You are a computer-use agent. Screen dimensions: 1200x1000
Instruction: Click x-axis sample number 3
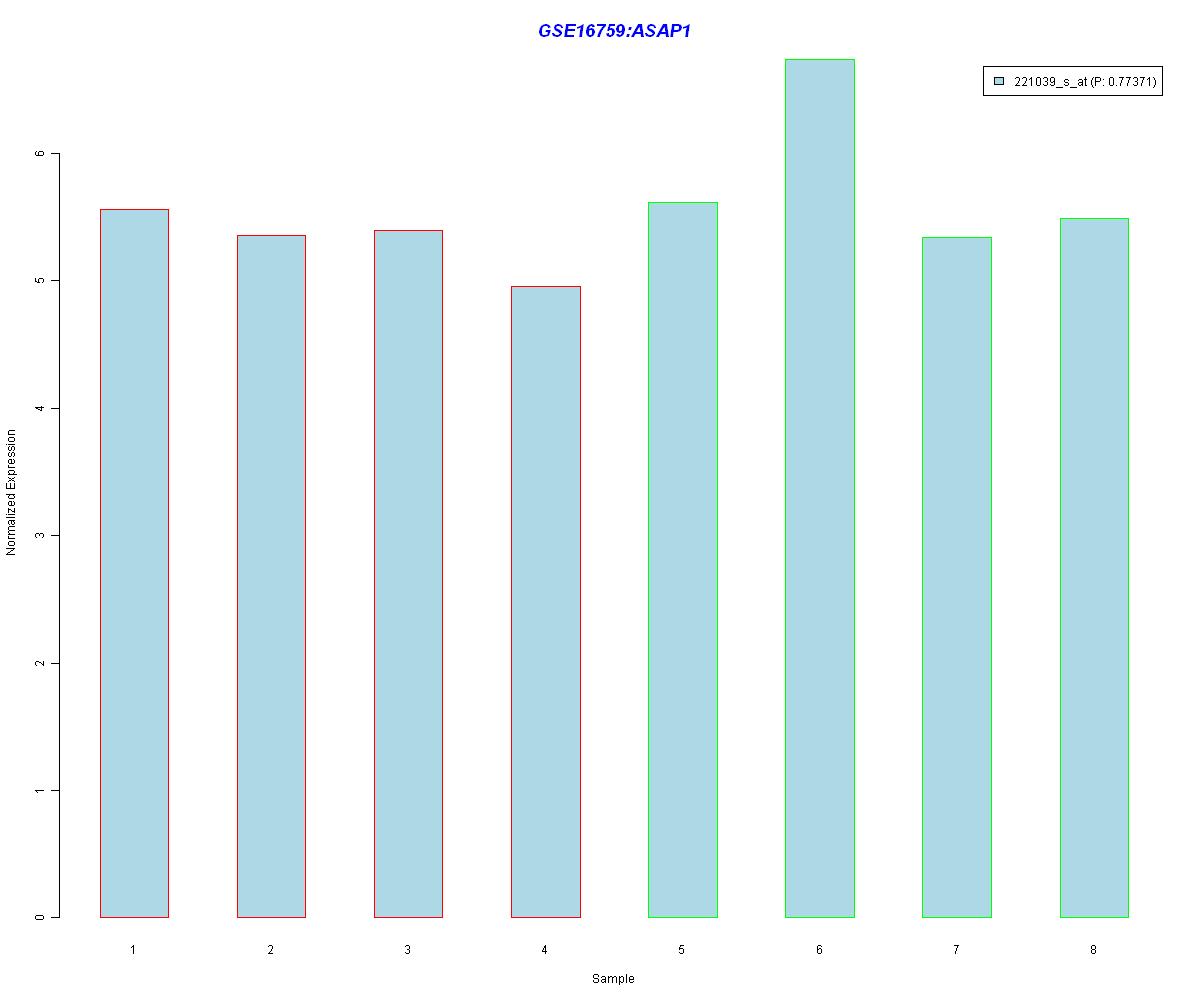coord(408,950)
